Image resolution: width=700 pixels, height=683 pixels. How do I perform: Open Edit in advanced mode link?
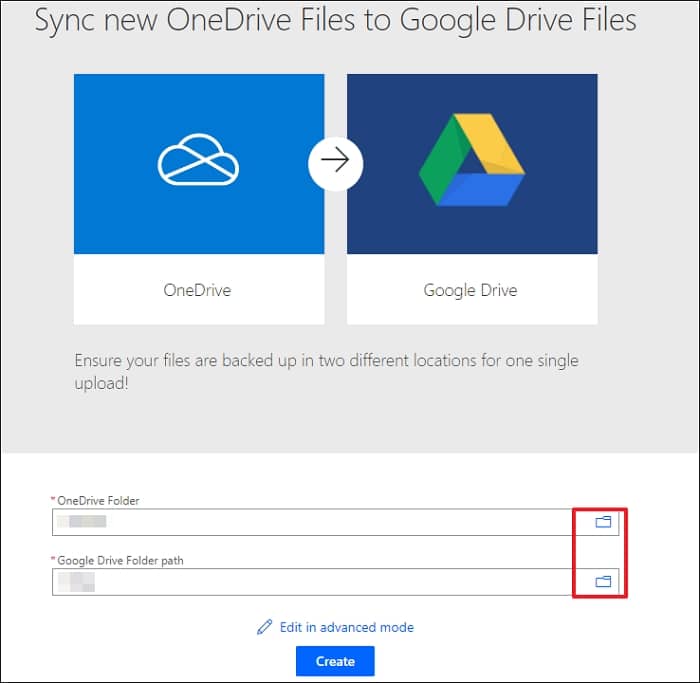click(346, 627)
